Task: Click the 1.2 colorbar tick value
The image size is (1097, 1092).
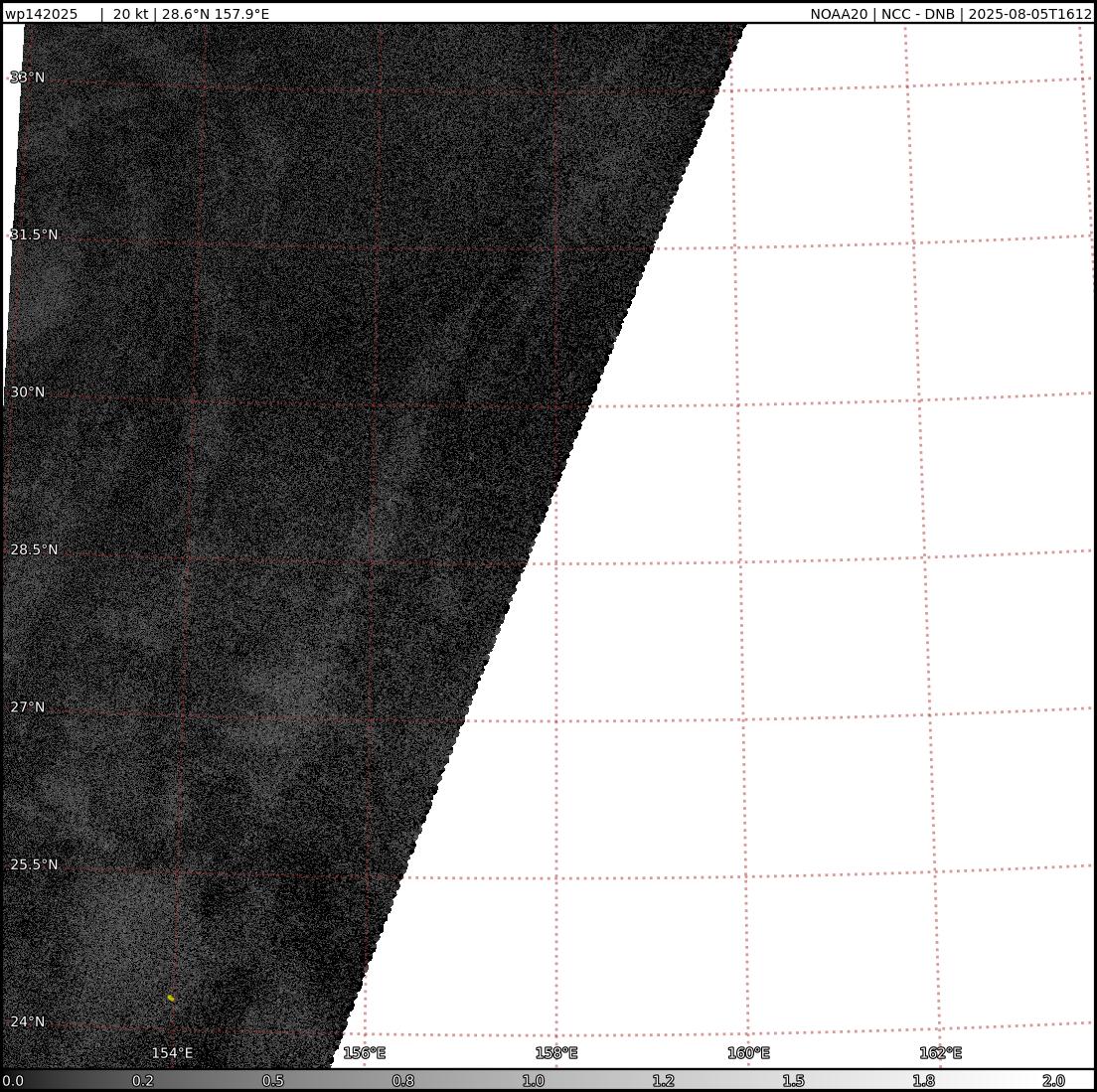Action: (x=663, y=1081)
